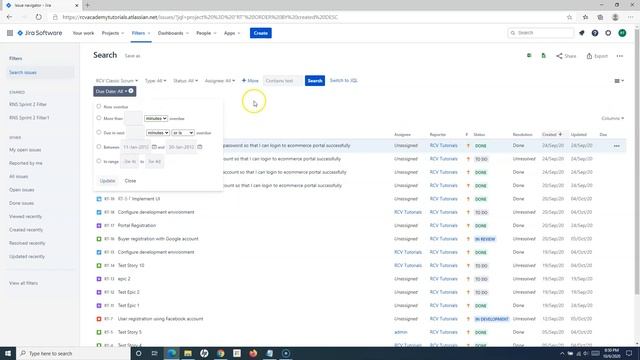Open Windows Start menu
Screen dimensions: 640x360
[8, 353]
